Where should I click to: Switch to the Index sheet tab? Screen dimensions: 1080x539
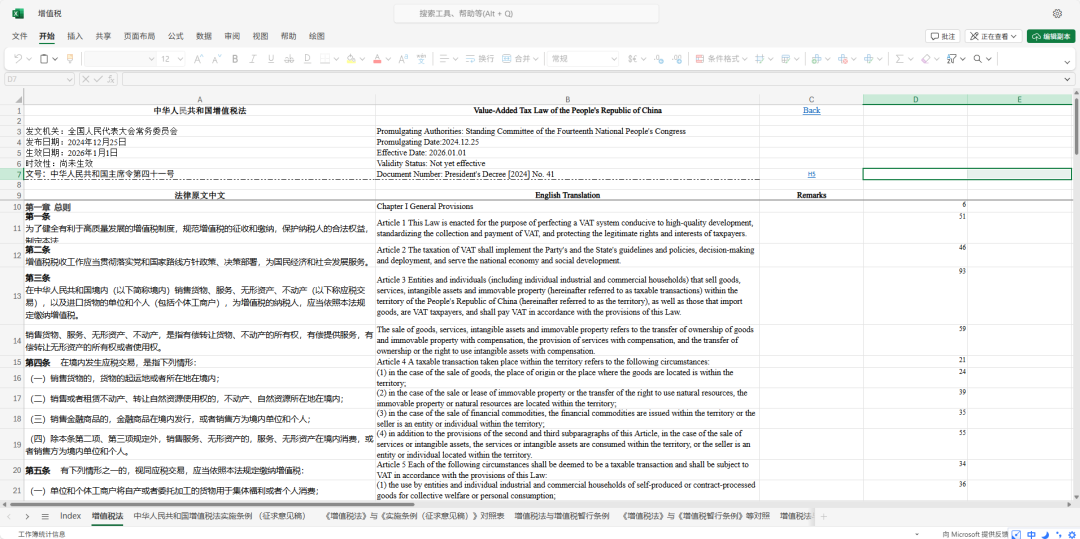[x=70, y=516]
